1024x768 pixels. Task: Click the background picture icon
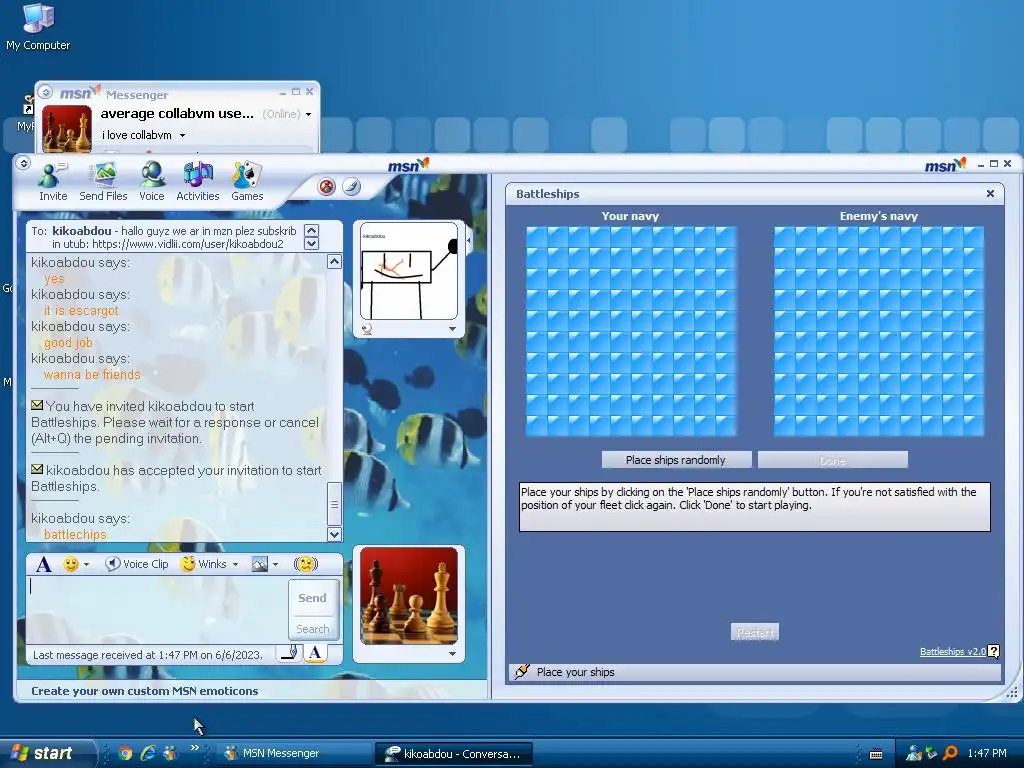point(259,564)
